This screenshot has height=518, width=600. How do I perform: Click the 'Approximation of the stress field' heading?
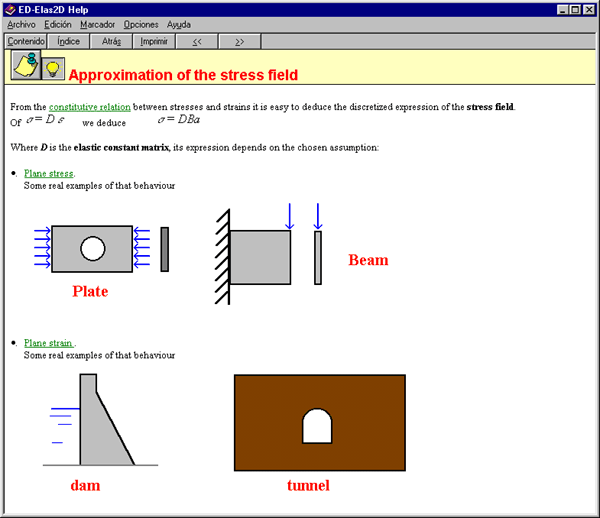183,75
